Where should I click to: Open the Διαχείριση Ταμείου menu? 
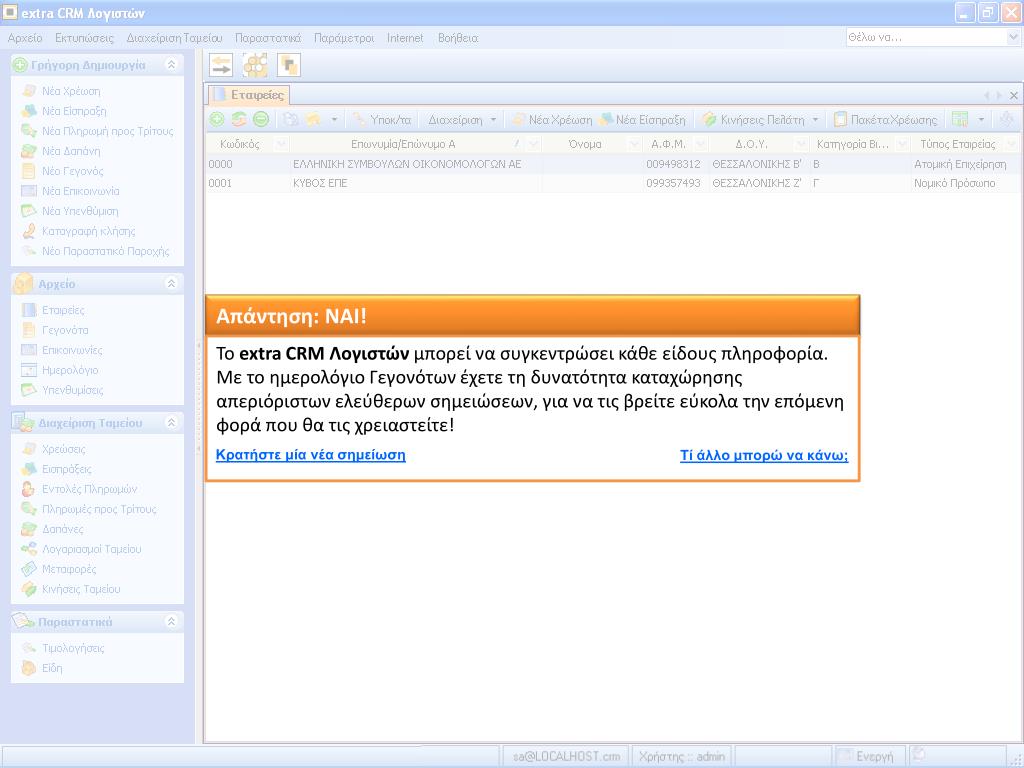(174, 38)
